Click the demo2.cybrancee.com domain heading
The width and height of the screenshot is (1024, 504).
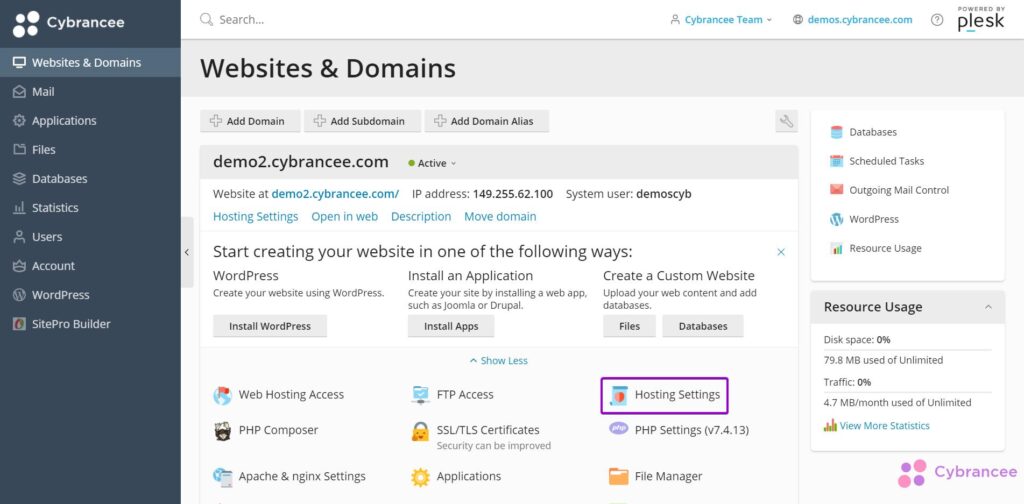[x=300, y=162]
